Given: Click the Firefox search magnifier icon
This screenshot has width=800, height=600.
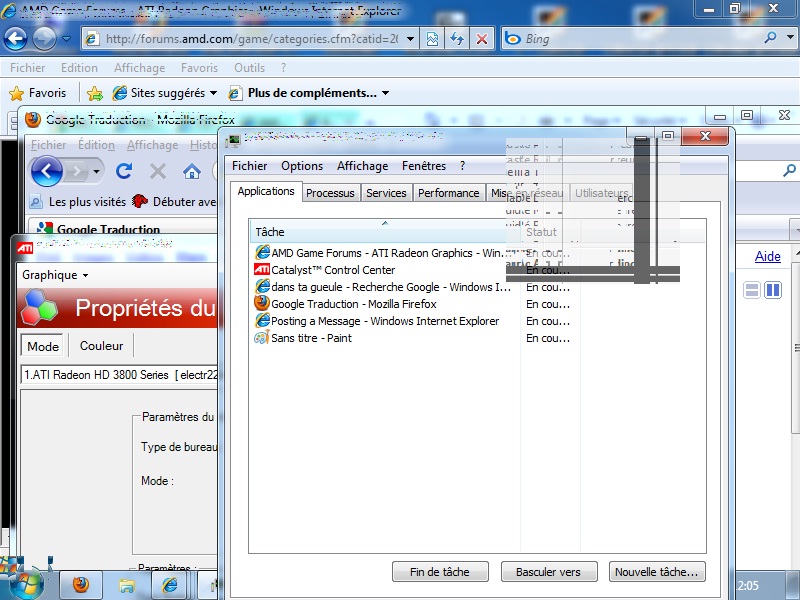Looking at the screenshot, I should pyautogui.click(x=789, y=170).
